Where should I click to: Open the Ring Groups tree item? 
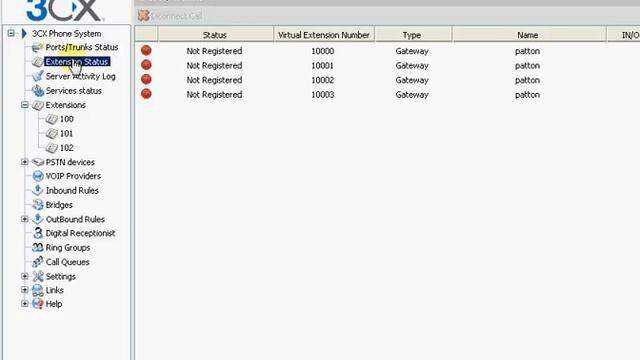tap(68, 247)
